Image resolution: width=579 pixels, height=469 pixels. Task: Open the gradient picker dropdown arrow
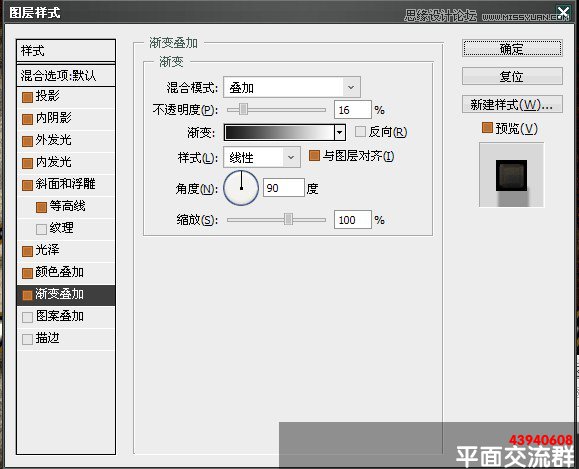[340, 132]
